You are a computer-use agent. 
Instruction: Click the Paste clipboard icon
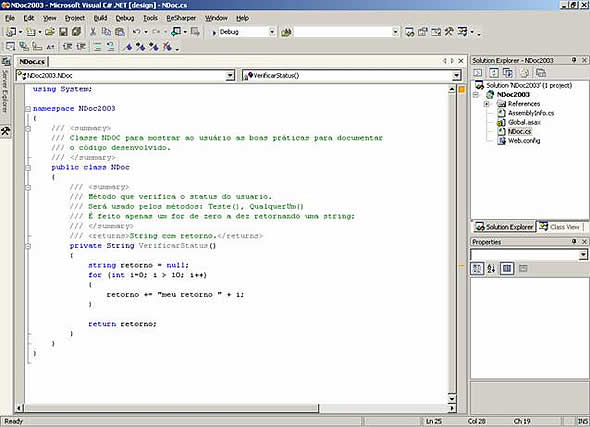point(120,32)
